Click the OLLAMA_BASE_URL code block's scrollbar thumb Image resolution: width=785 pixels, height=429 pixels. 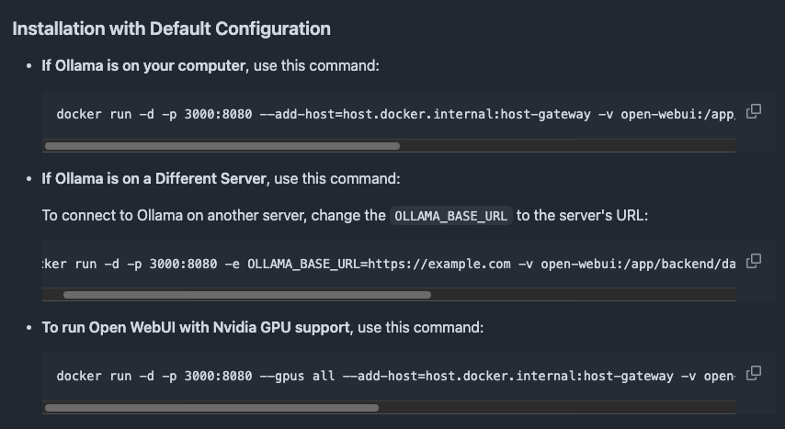pyautogui.click(x=247, y=295)
